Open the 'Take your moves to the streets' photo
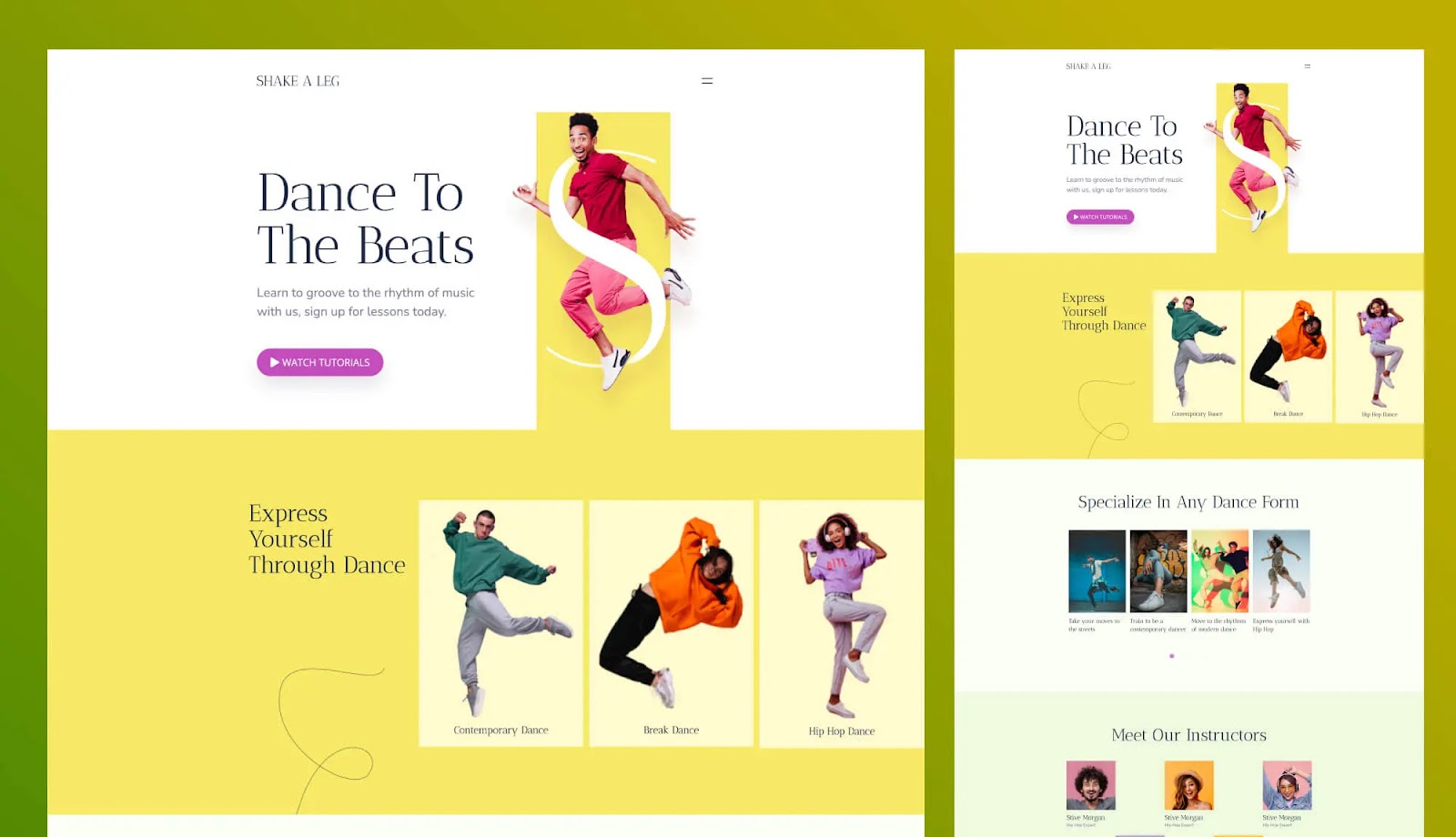 pos(1097,571)
